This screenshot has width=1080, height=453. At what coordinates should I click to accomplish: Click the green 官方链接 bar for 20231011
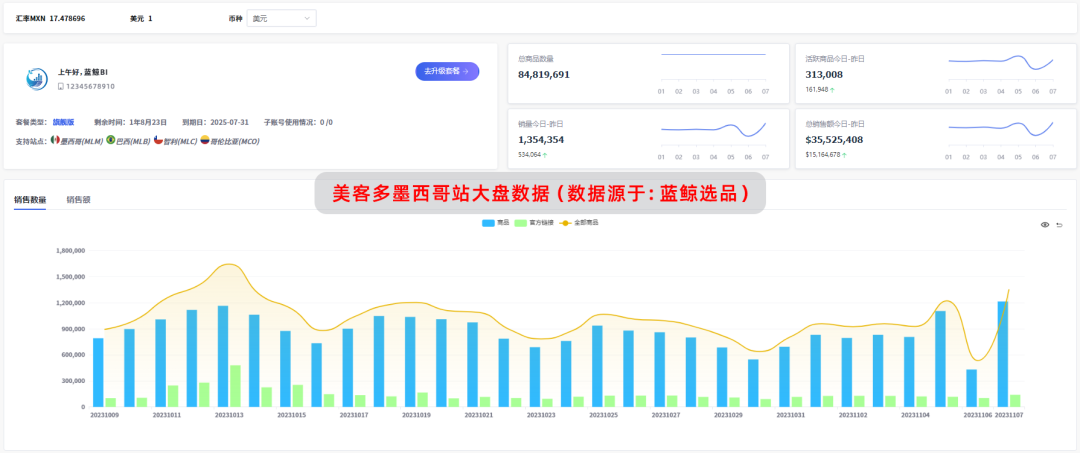173,396
